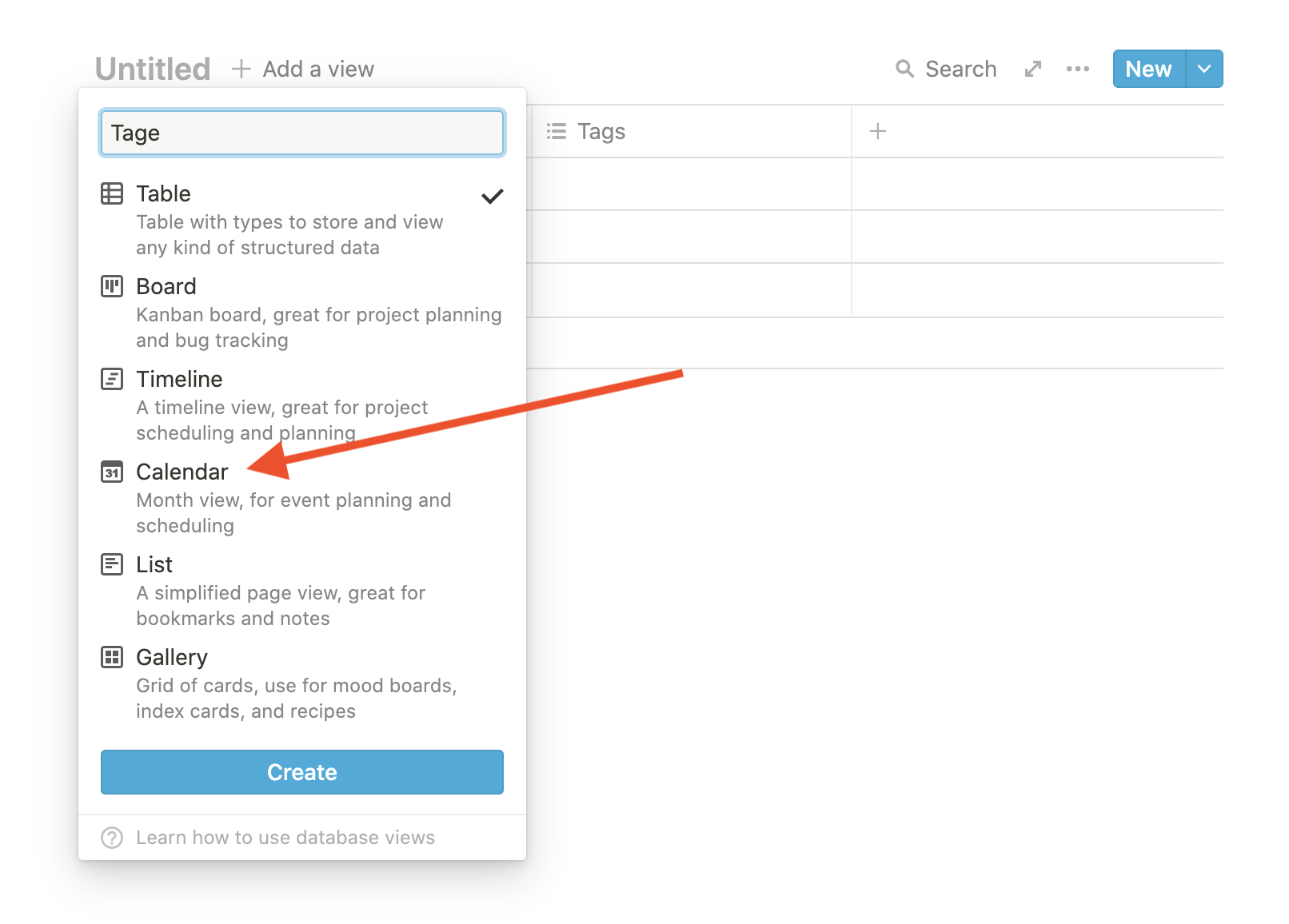1289x924 pixels.
Task: Open Learn how to use database views
Action: click(285, 838)
